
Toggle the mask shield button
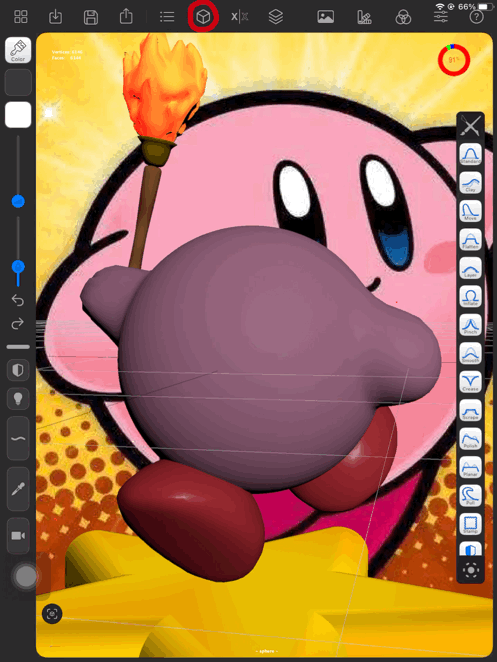coord(18,371)
